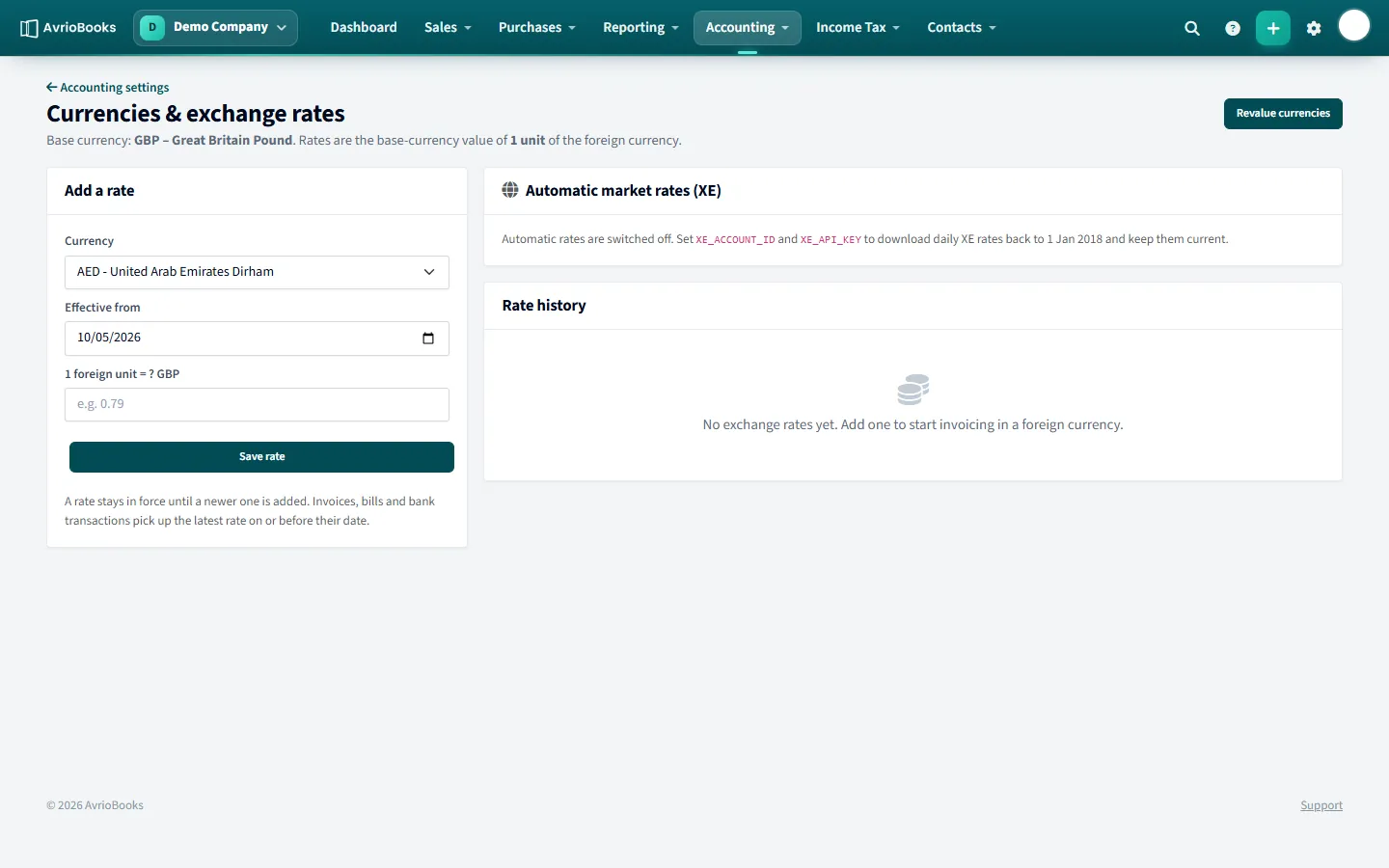Focus the Effective from date field
This screenshot has height=868, width=1389.
tap(257, 339)
